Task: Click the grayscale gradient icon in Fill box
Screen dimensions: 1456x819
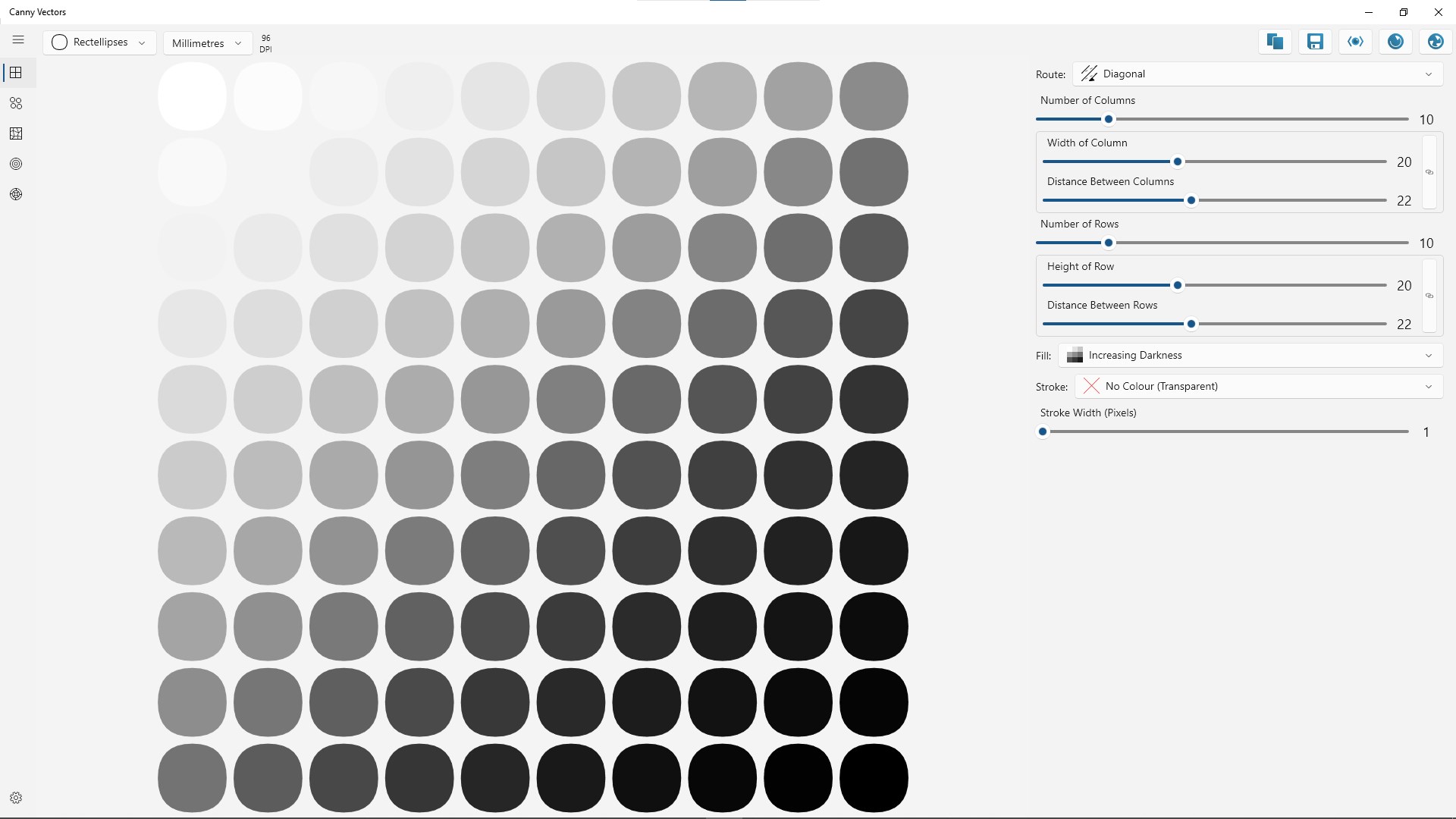Action: pyautogui.click(x=1075, y=355)
